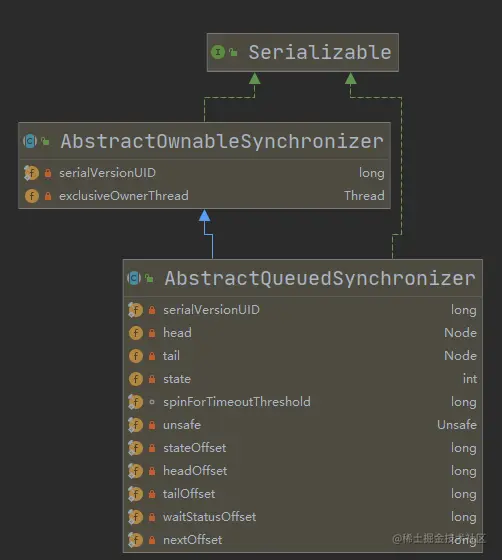
Task: Click static field icon beside unsafe
Action: (136, 425)
